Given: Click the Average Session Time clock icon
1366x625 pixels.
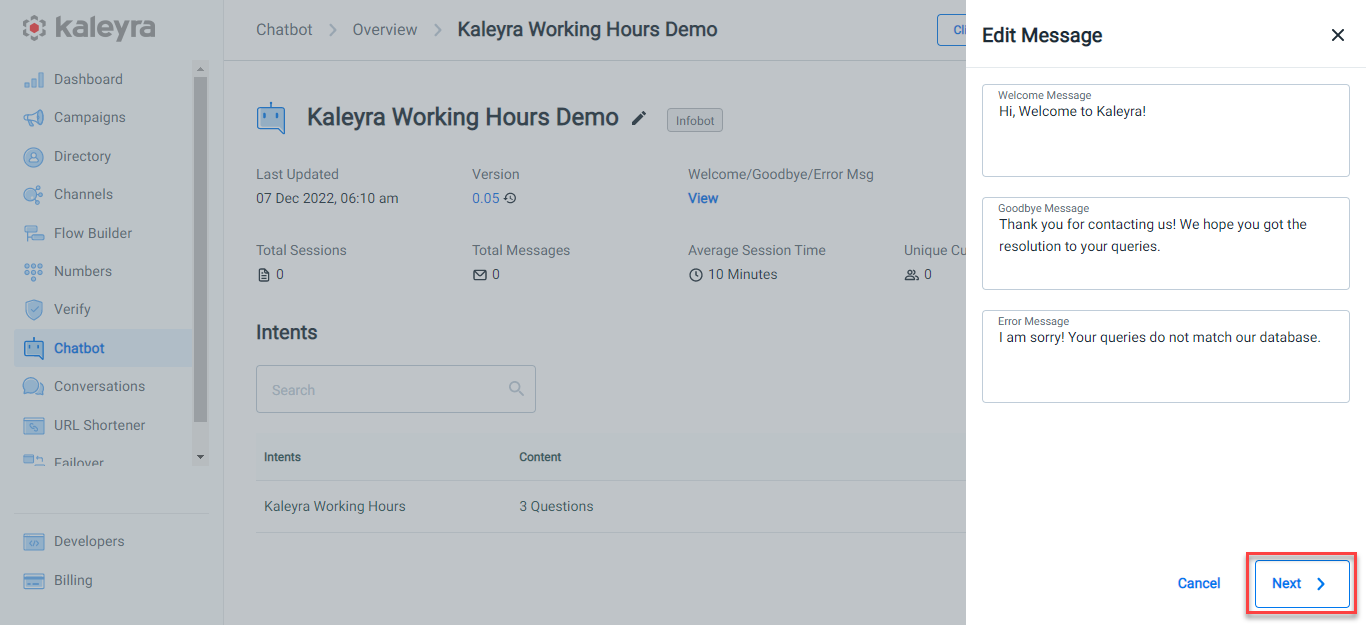Looking at the screenshot, I should (x=696, y=275).
